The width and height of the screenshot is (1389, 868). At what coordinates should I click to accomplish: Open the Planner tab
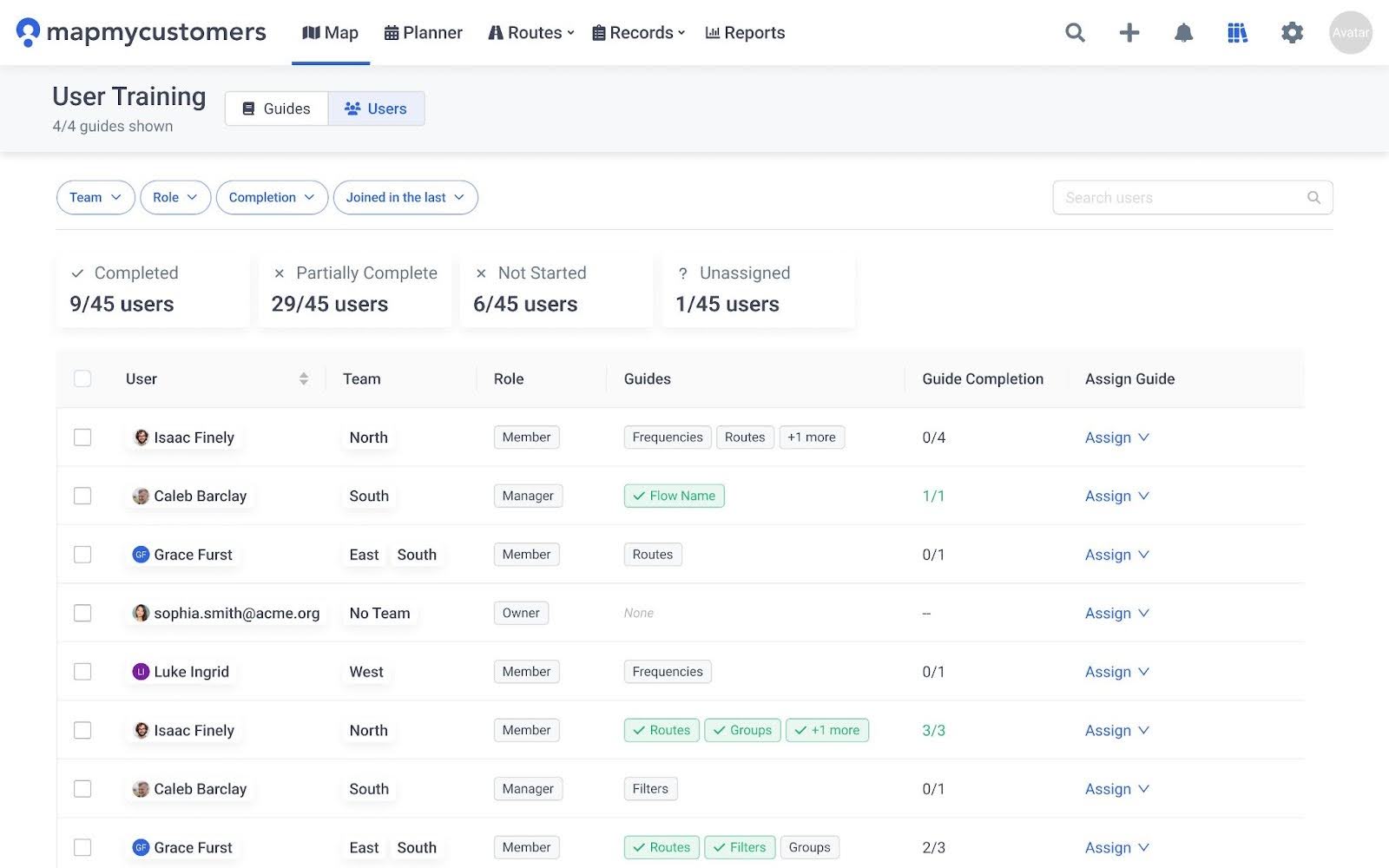[424, 33]
